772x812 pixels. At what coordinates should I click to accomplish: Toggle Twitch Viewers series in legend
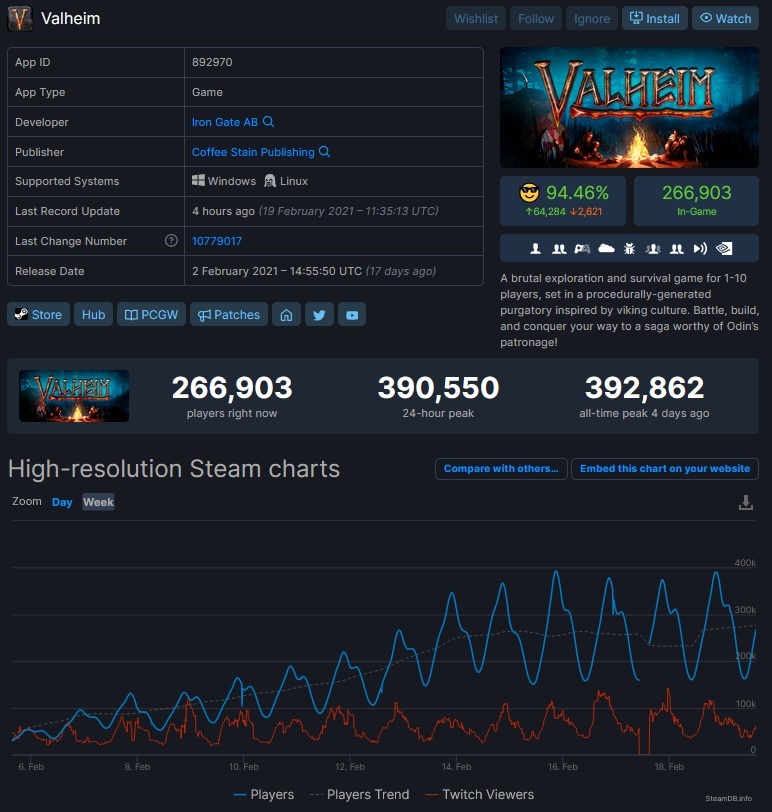click(x=479, y=794)
